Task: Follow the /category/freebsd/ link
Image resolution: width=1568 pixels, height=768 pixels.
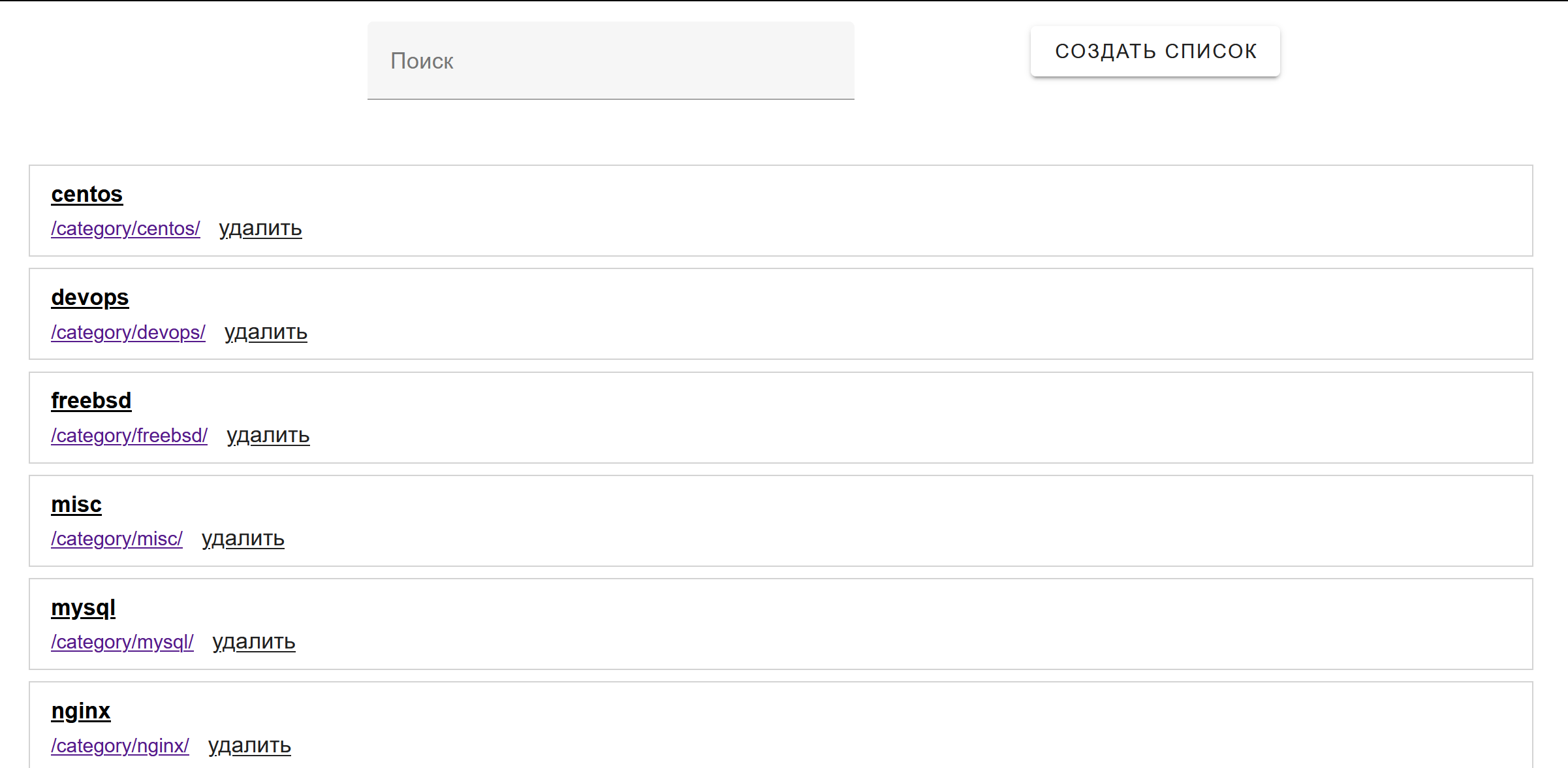Action: tap(129, 436)
